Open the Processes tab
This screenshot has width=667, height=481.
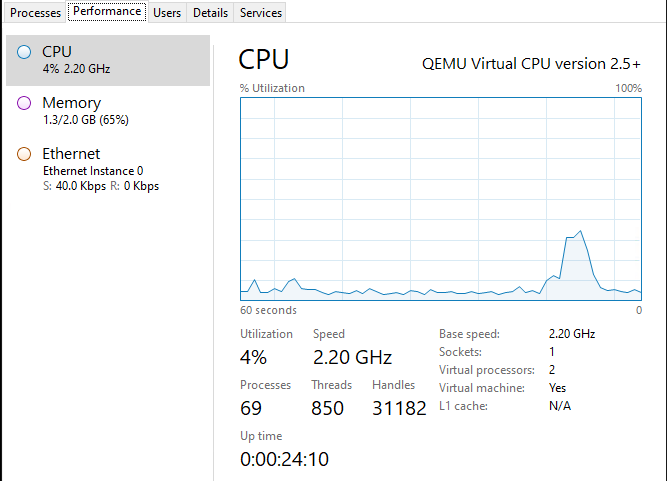pos(35,13)
